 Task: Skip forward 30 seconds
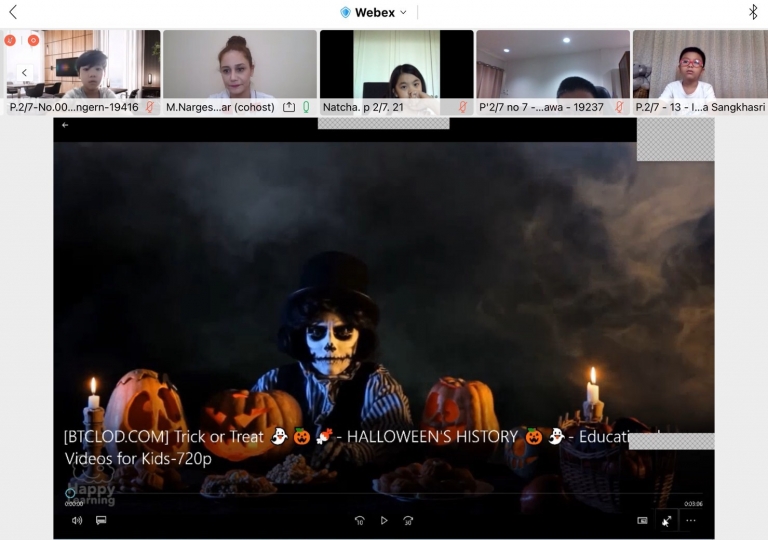[408, 521]
